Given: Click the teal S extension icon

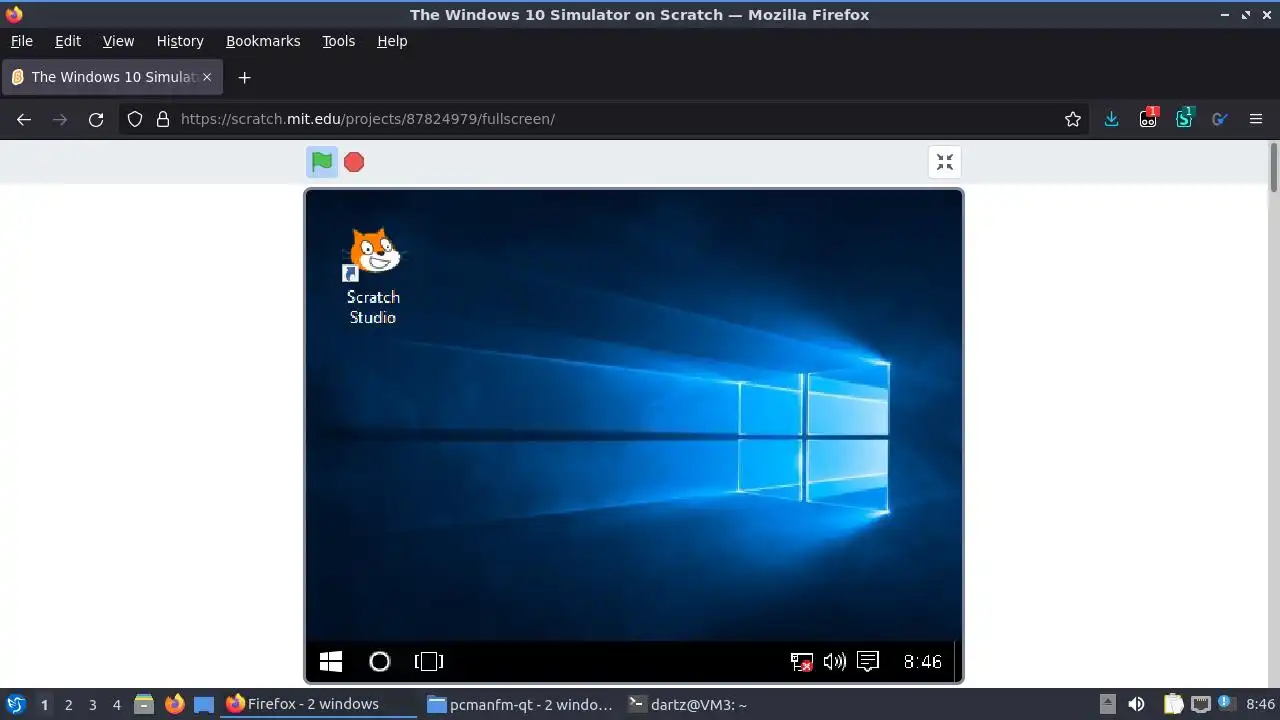Looking at the screenshot, I should [1184, 119].
